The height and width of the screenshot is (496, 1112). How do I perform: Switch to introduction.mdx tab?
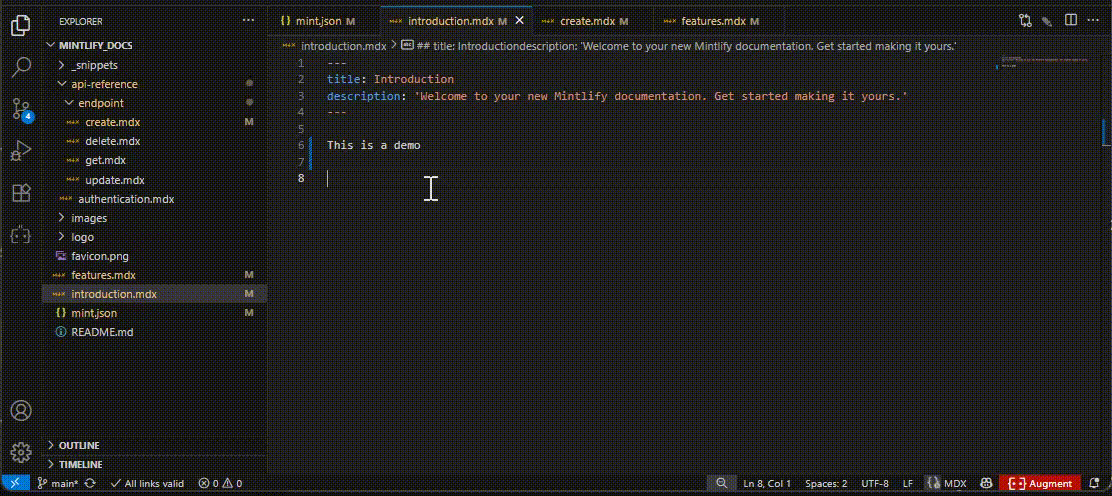(x=456, y=21)
